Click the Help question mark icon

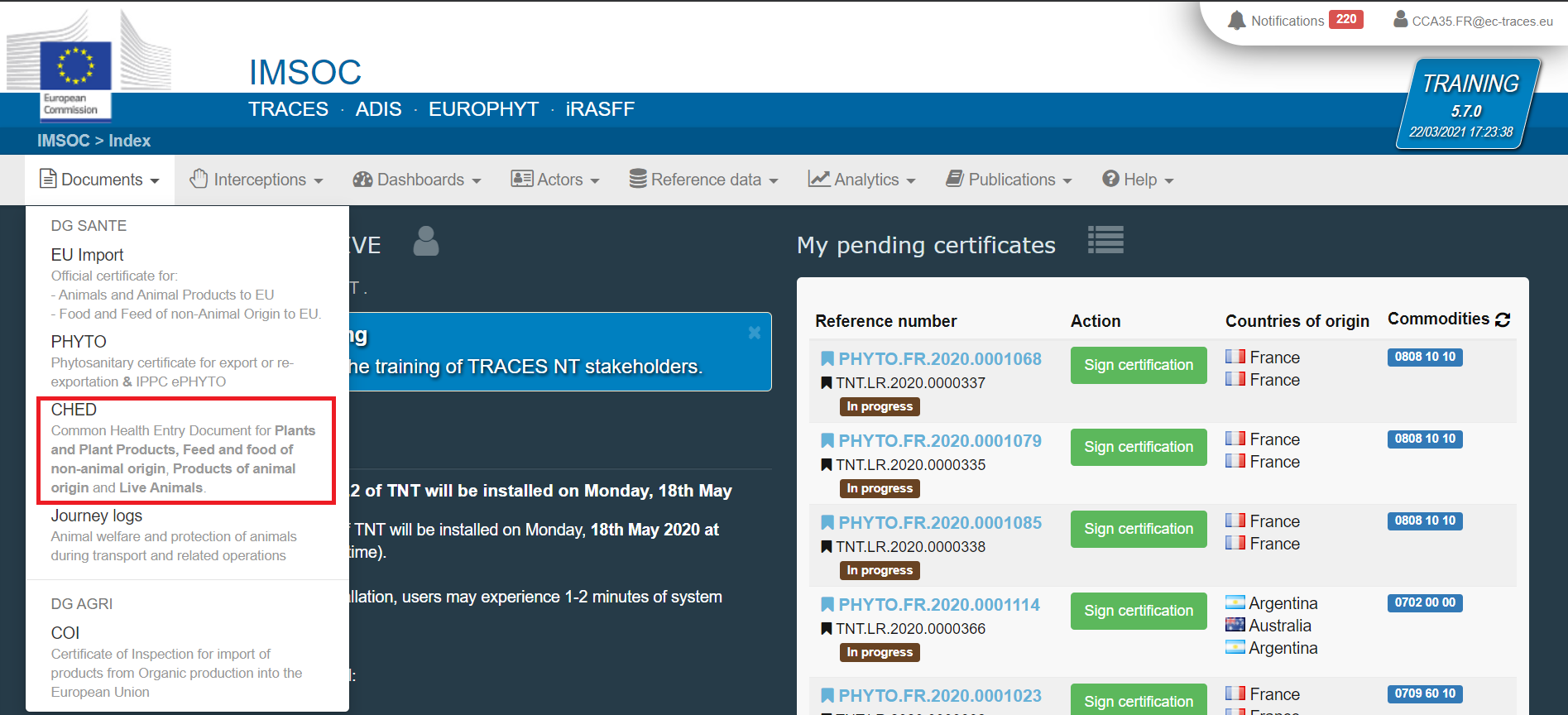pos(1110,179)
